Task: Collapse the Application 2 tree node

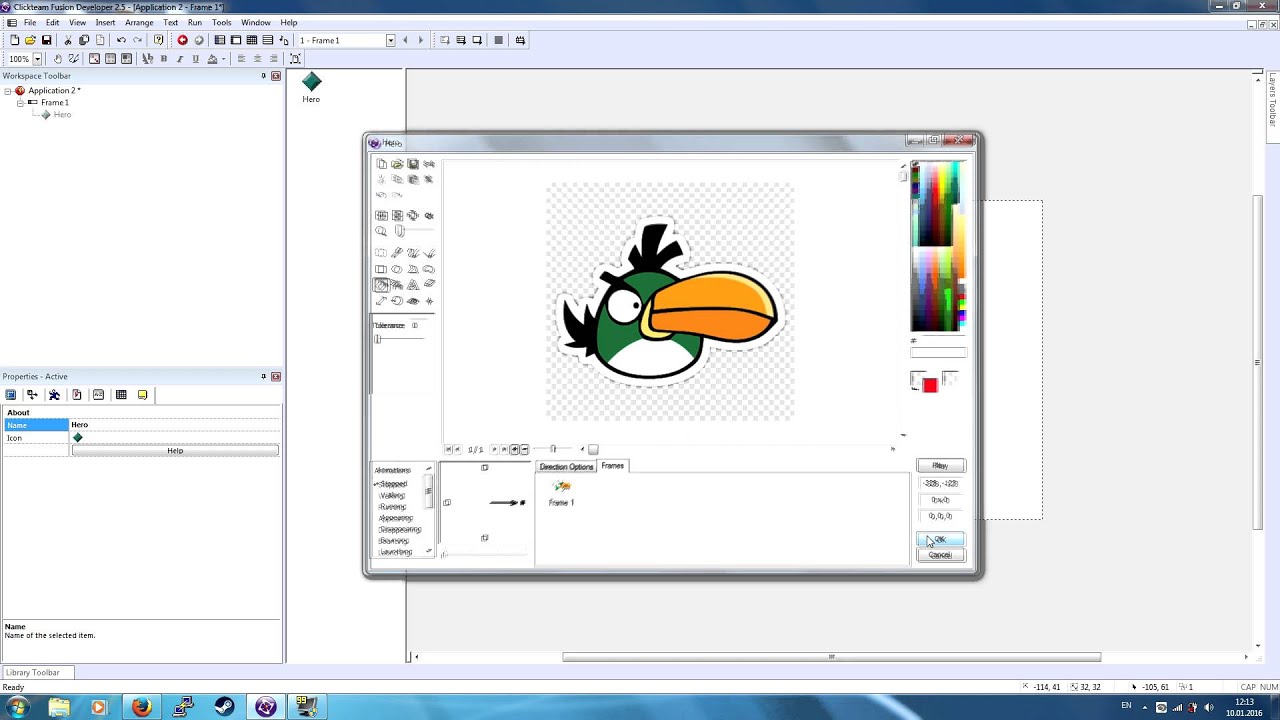Action: 8,91
